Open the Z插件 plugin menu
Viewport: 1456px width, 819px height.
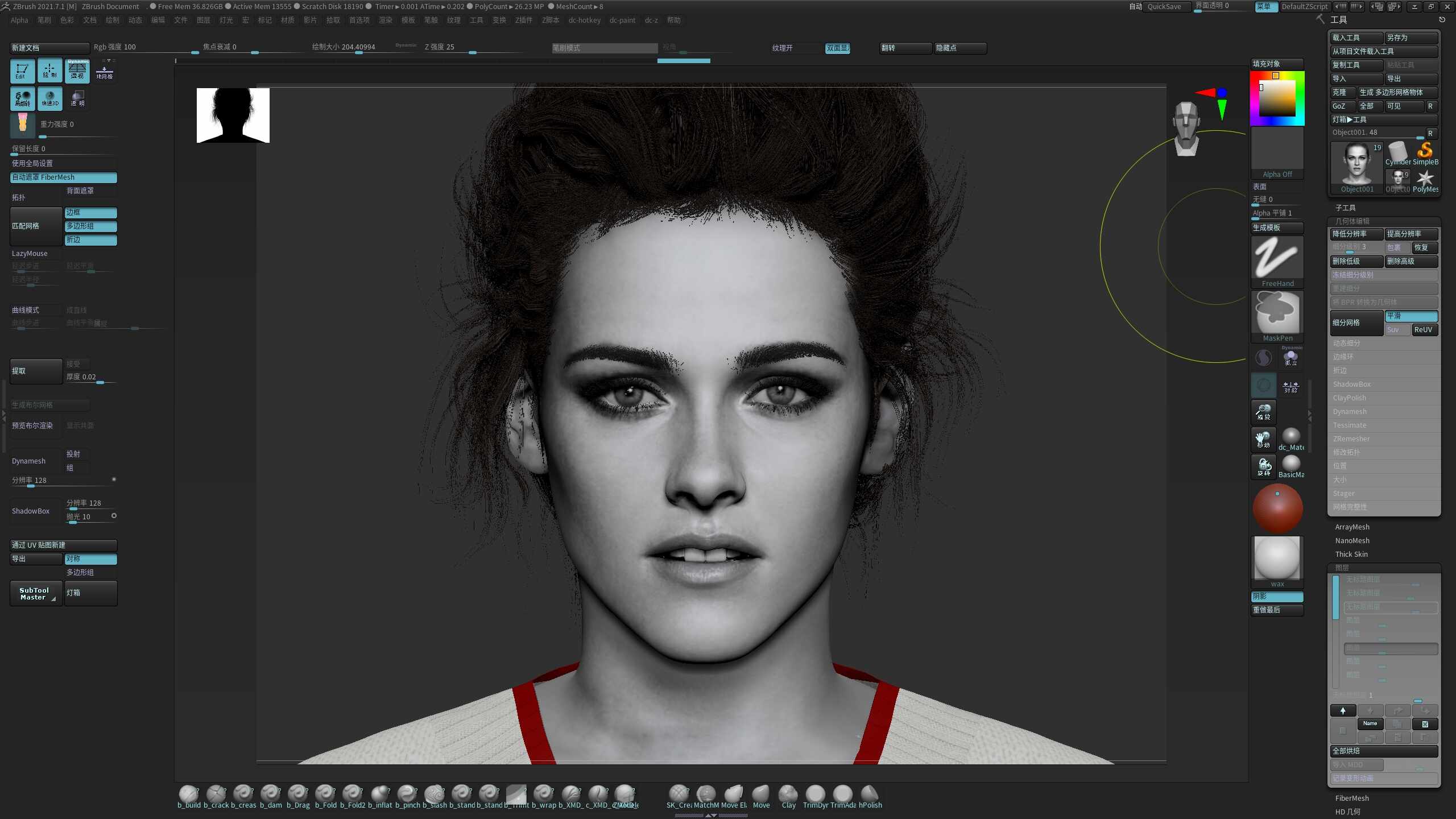524,20
